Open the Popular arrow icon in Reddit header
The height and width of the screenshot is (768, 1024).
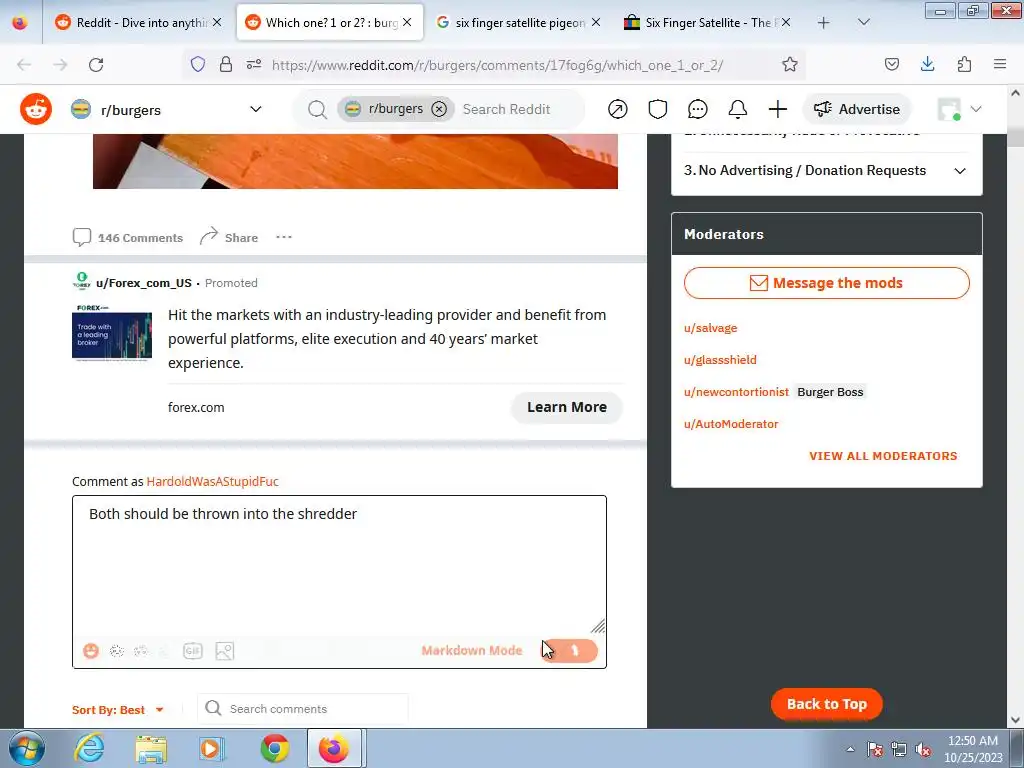click(x=618, y=109)
